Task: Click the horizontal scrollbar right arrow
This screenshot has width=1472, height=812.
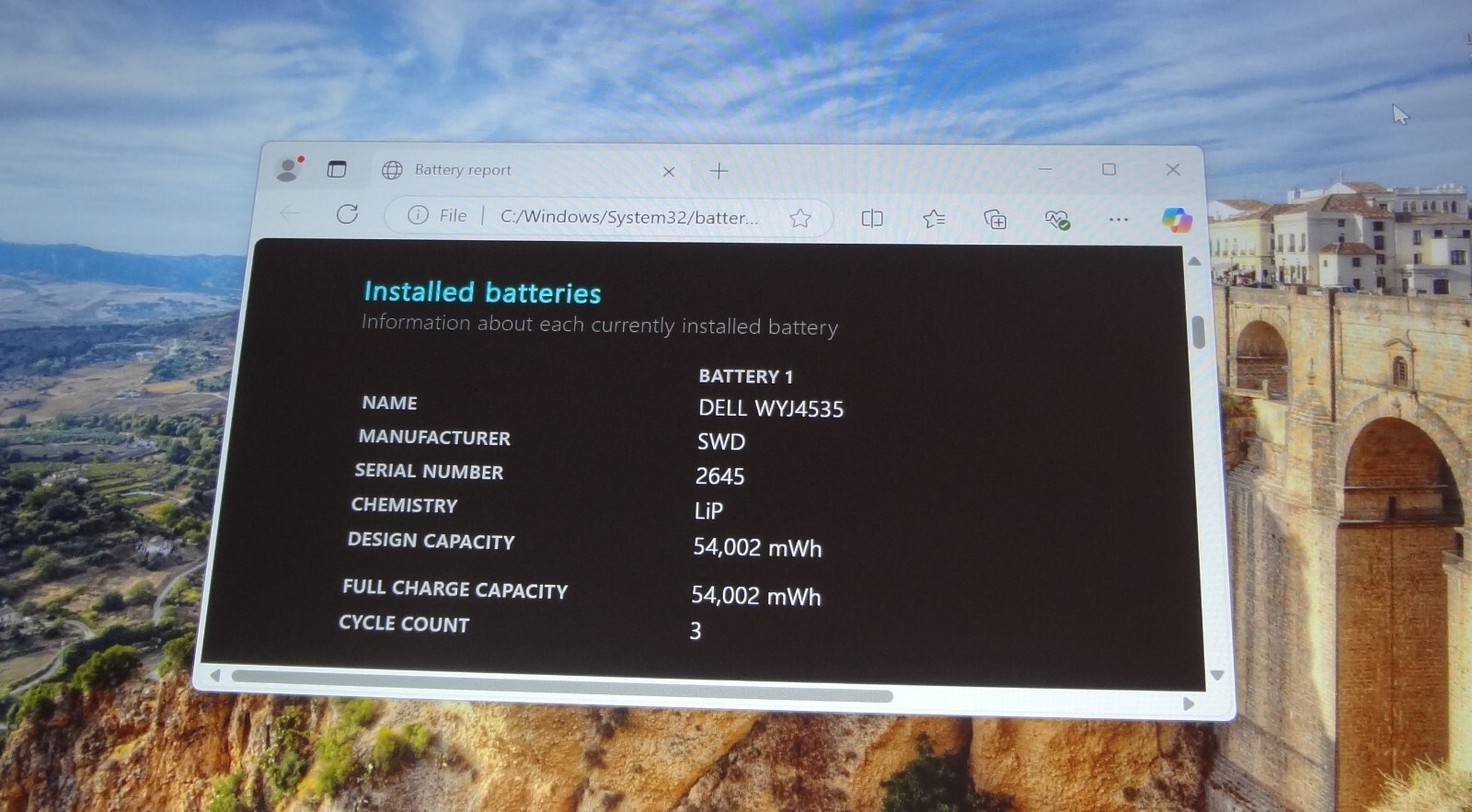Action: [x=1188, y=703]
